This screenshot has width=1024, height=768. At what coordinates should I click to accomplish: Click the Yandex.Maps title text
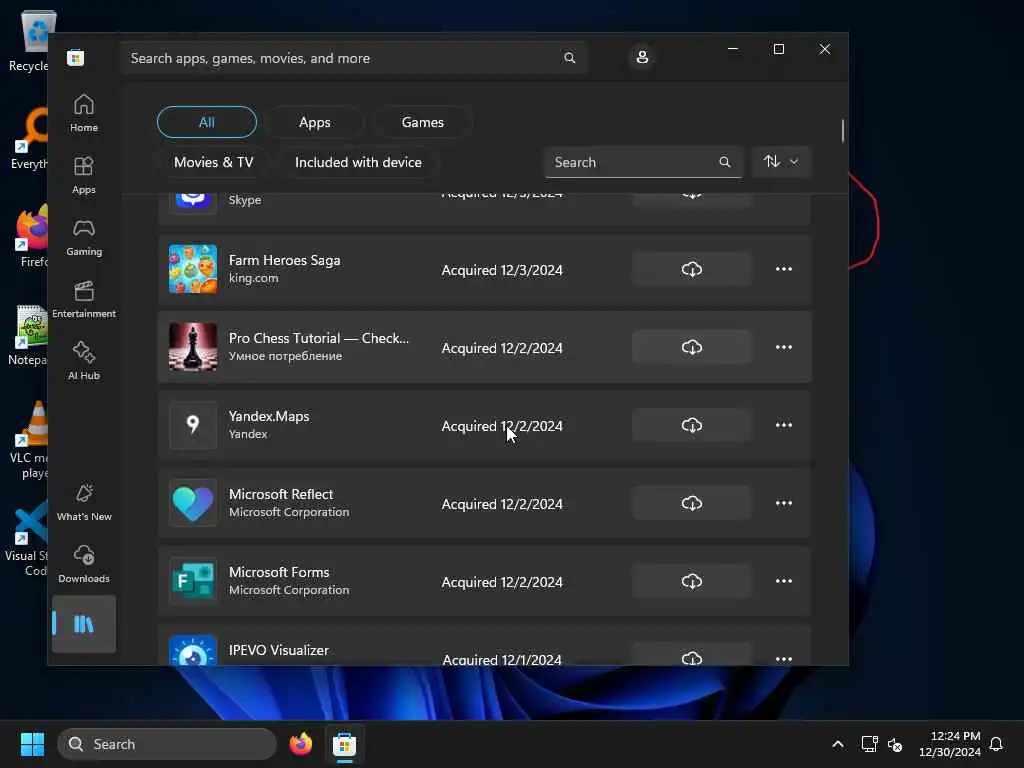click(268, 416)
